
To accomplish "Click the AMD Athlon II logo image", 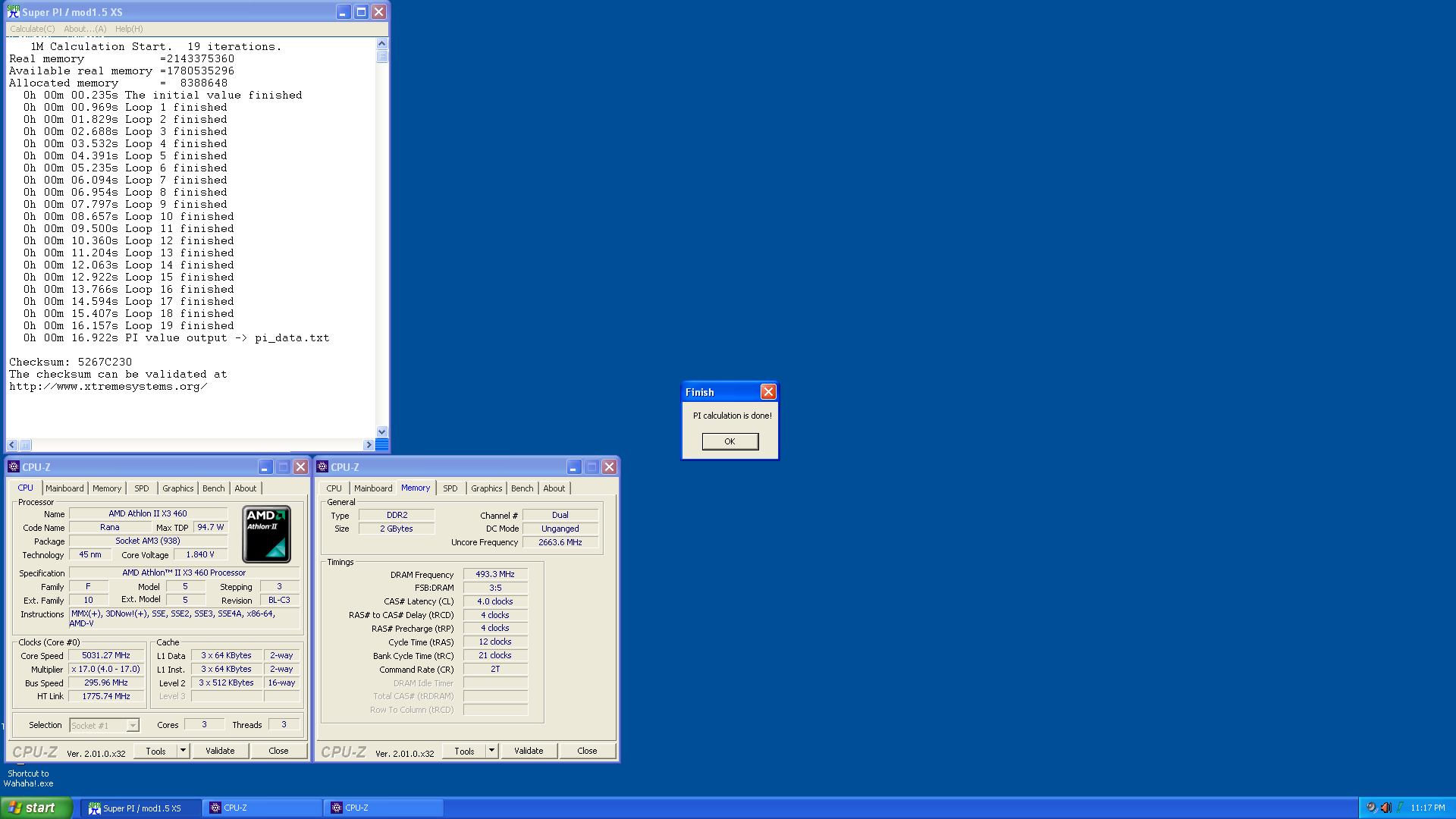I will click(x=267, y=534).
